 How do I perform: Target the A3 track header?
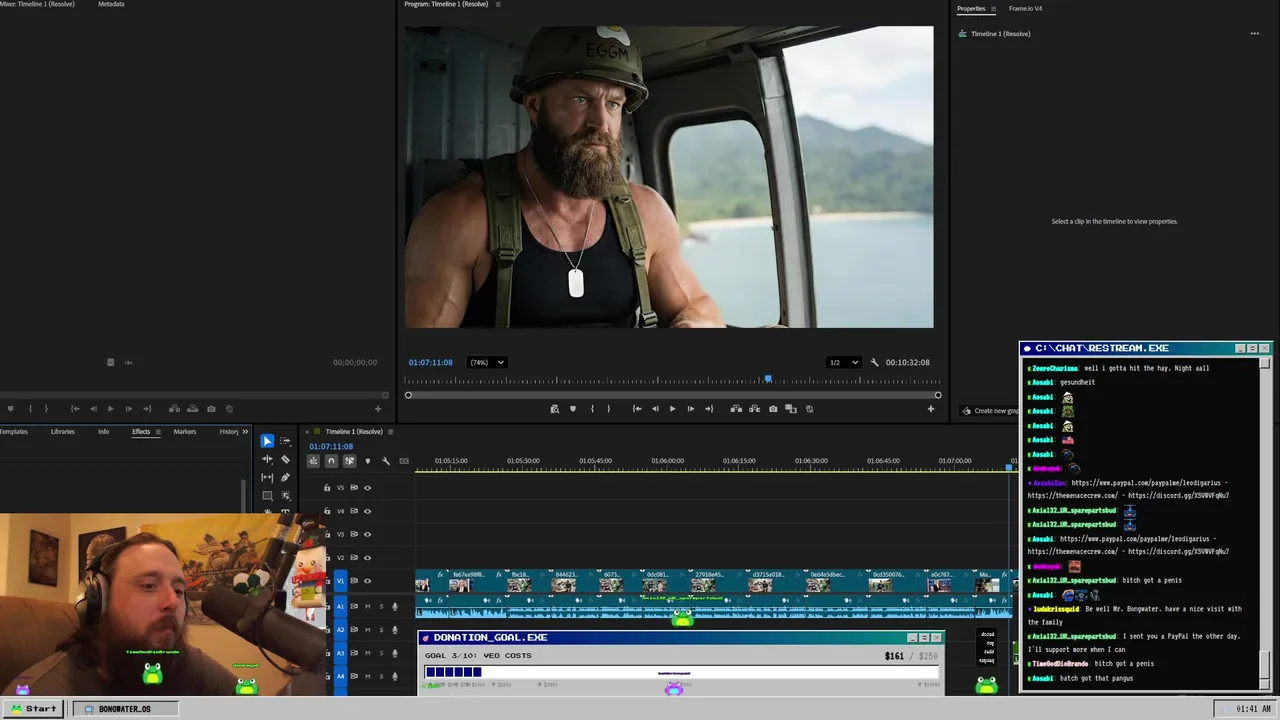pos(340,653)
